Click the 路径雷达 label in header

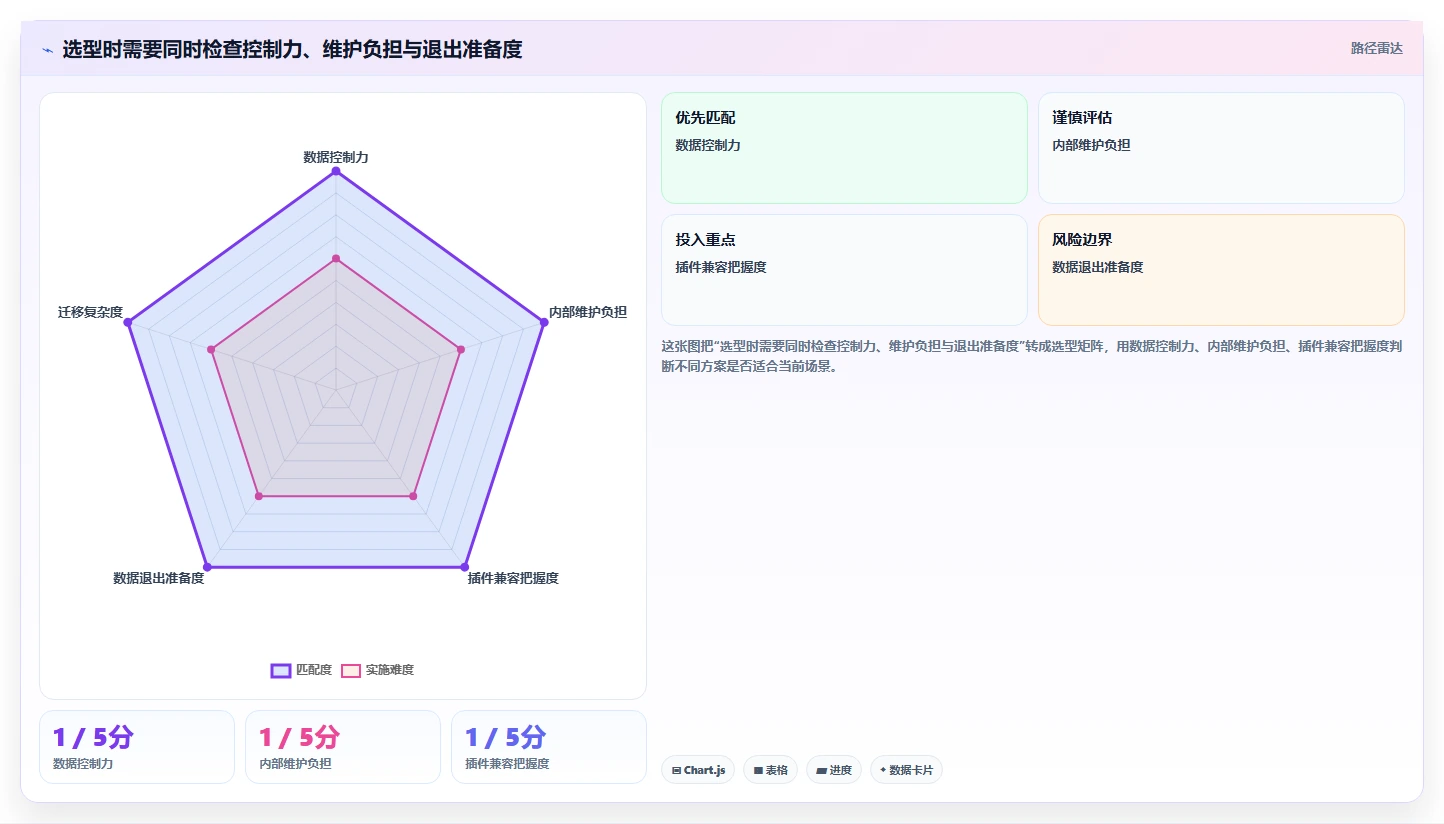[1377, 48]
